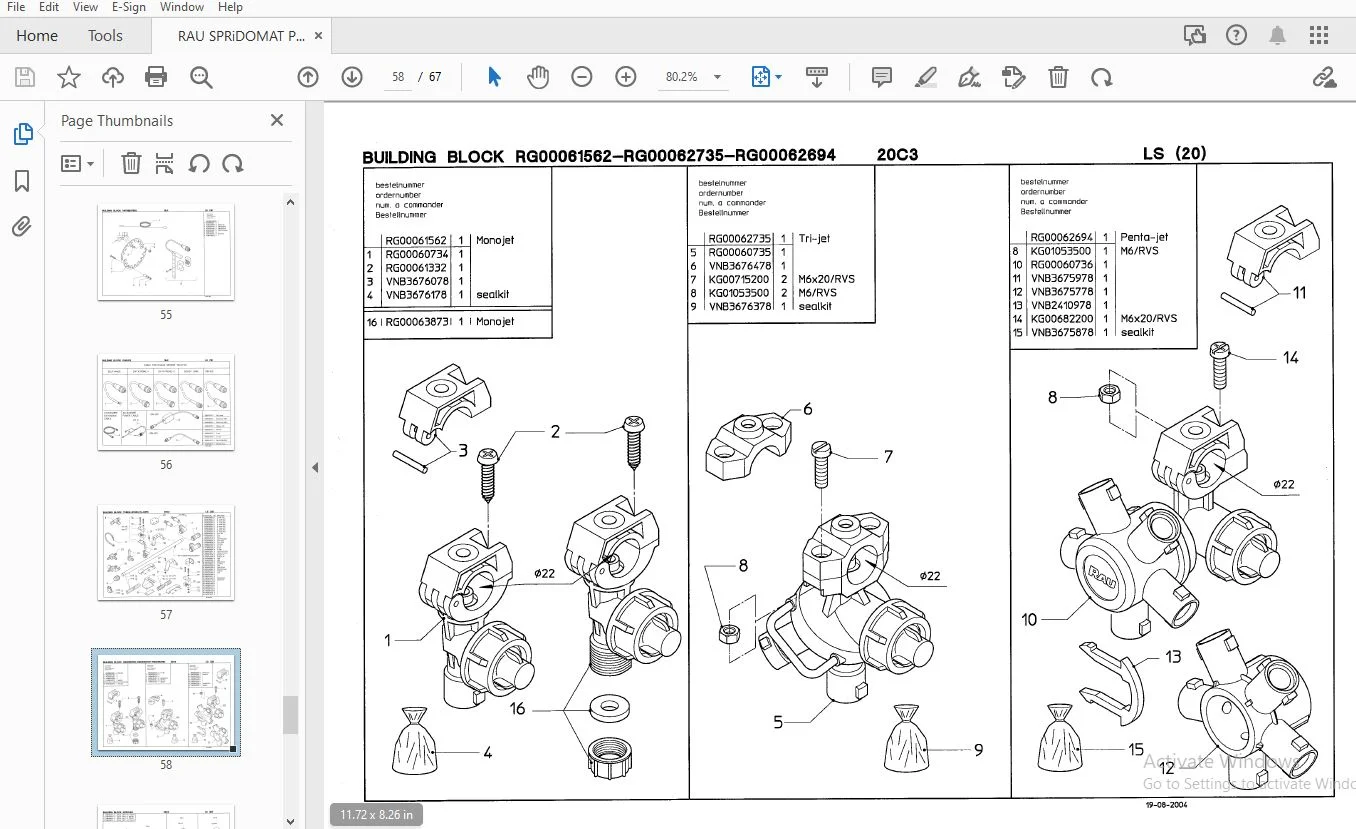This screenshot has height=829, width=1356.
Task: Go to next page arrow
Action: click(352, 77)
